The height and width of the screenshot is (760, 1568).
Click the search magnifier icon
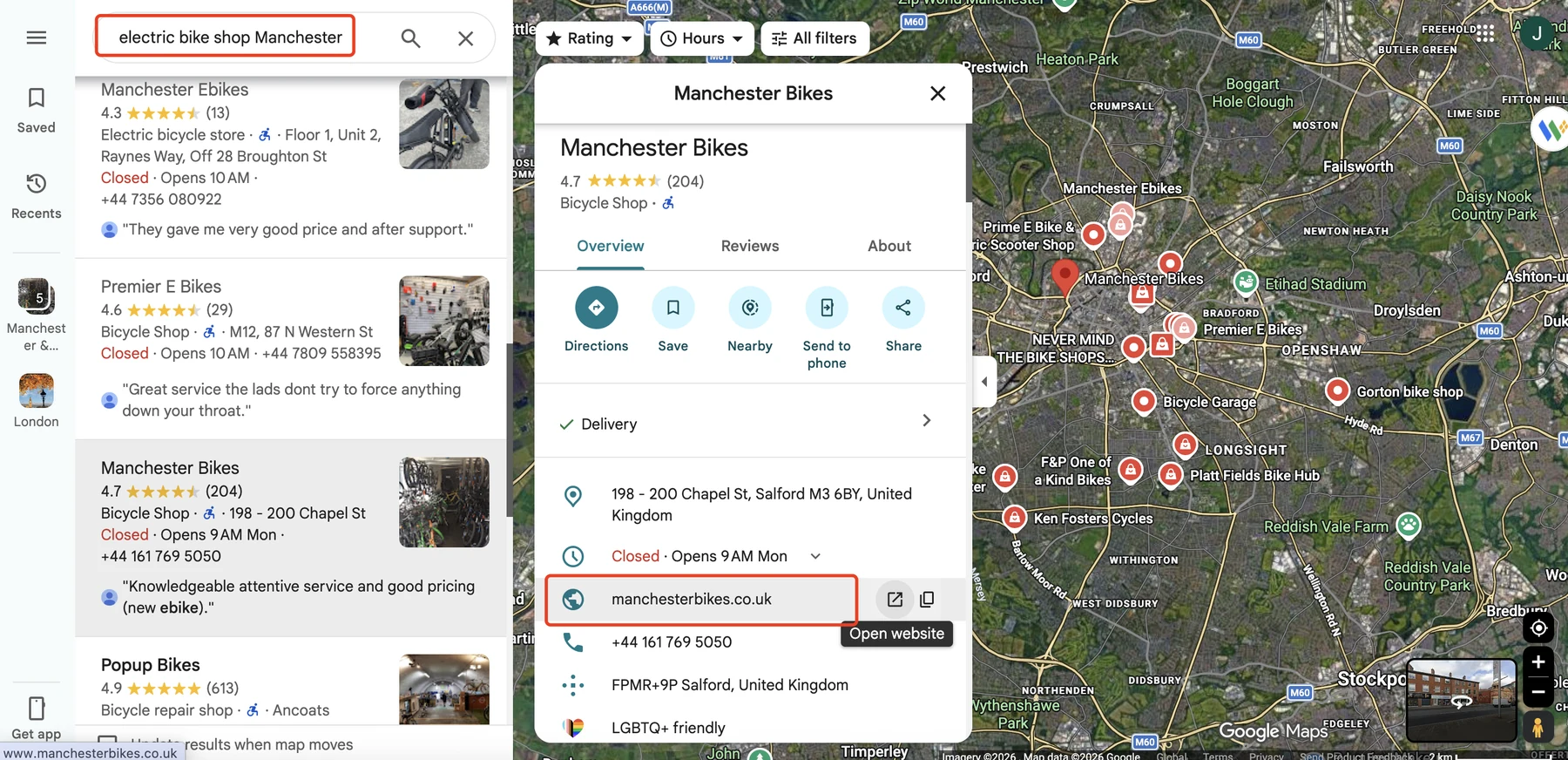410,37
